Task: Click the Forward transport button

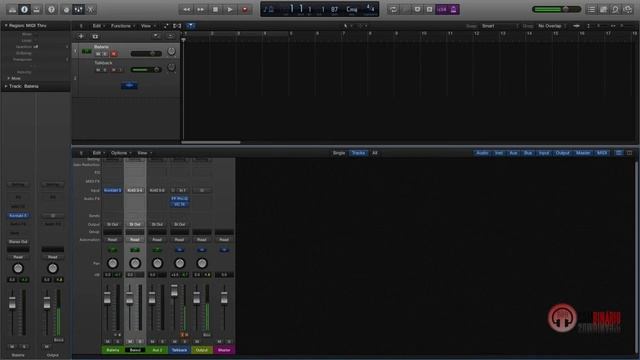Action: pyautogui.click(x=200, y=9)
